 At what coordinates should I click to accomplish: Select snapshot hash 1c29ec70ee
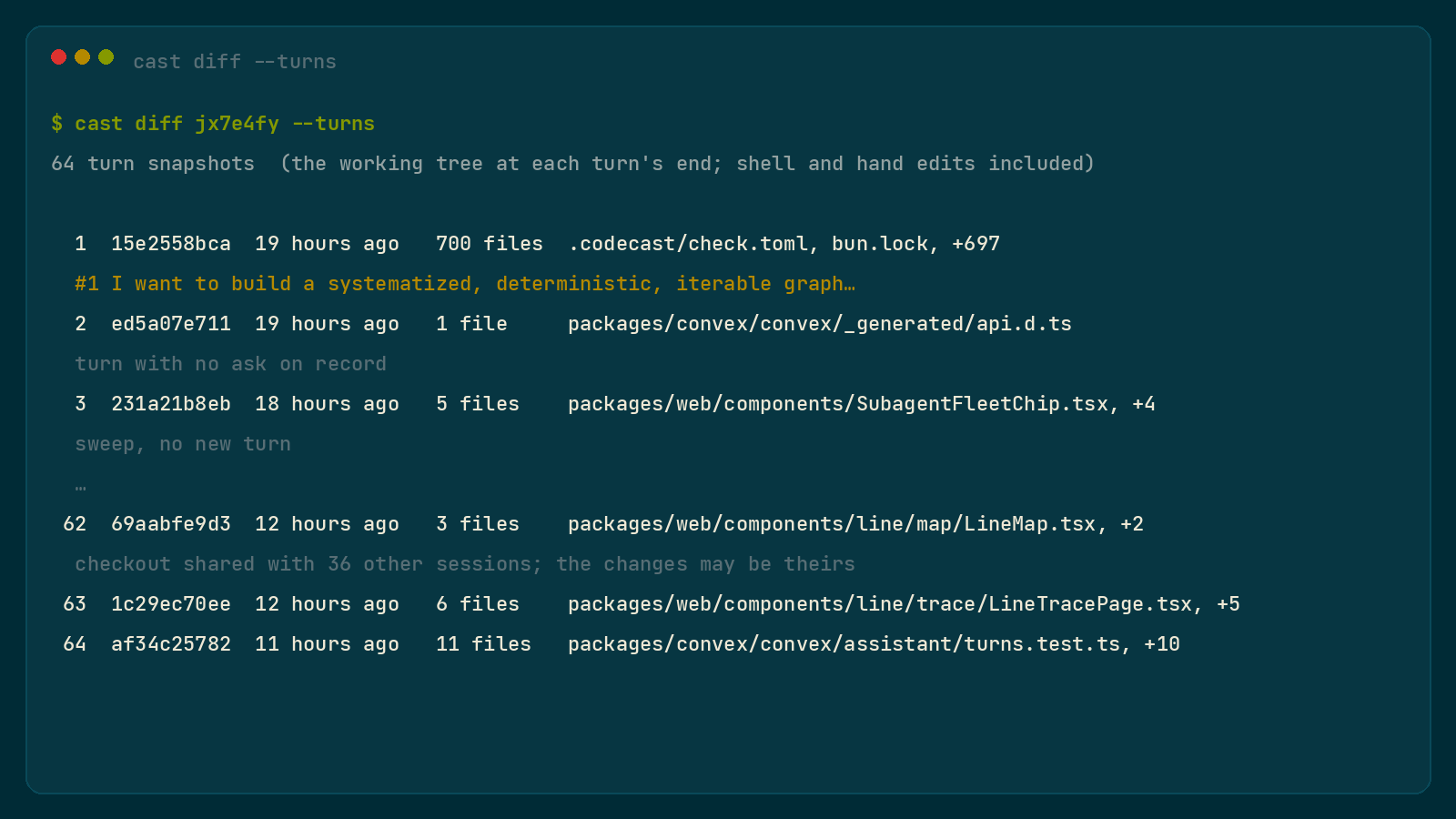171,604
